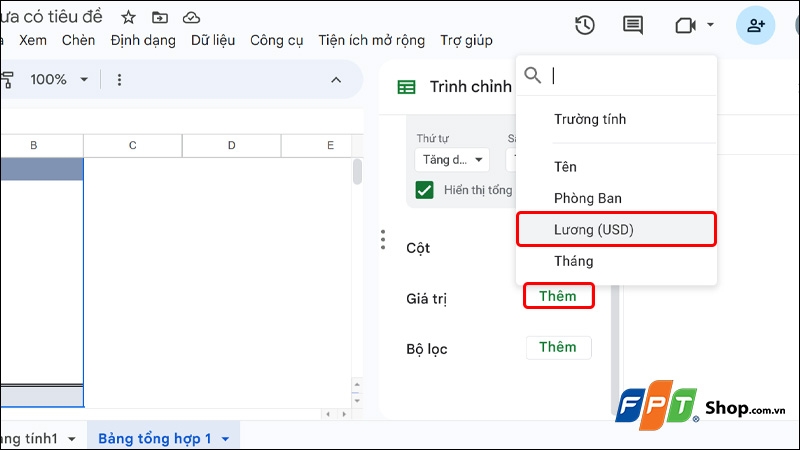Image resolution: width=800 pixels, height=450 pixels.
Task: Click the scroll down arrow of the sheet
Action: [357, 401]
